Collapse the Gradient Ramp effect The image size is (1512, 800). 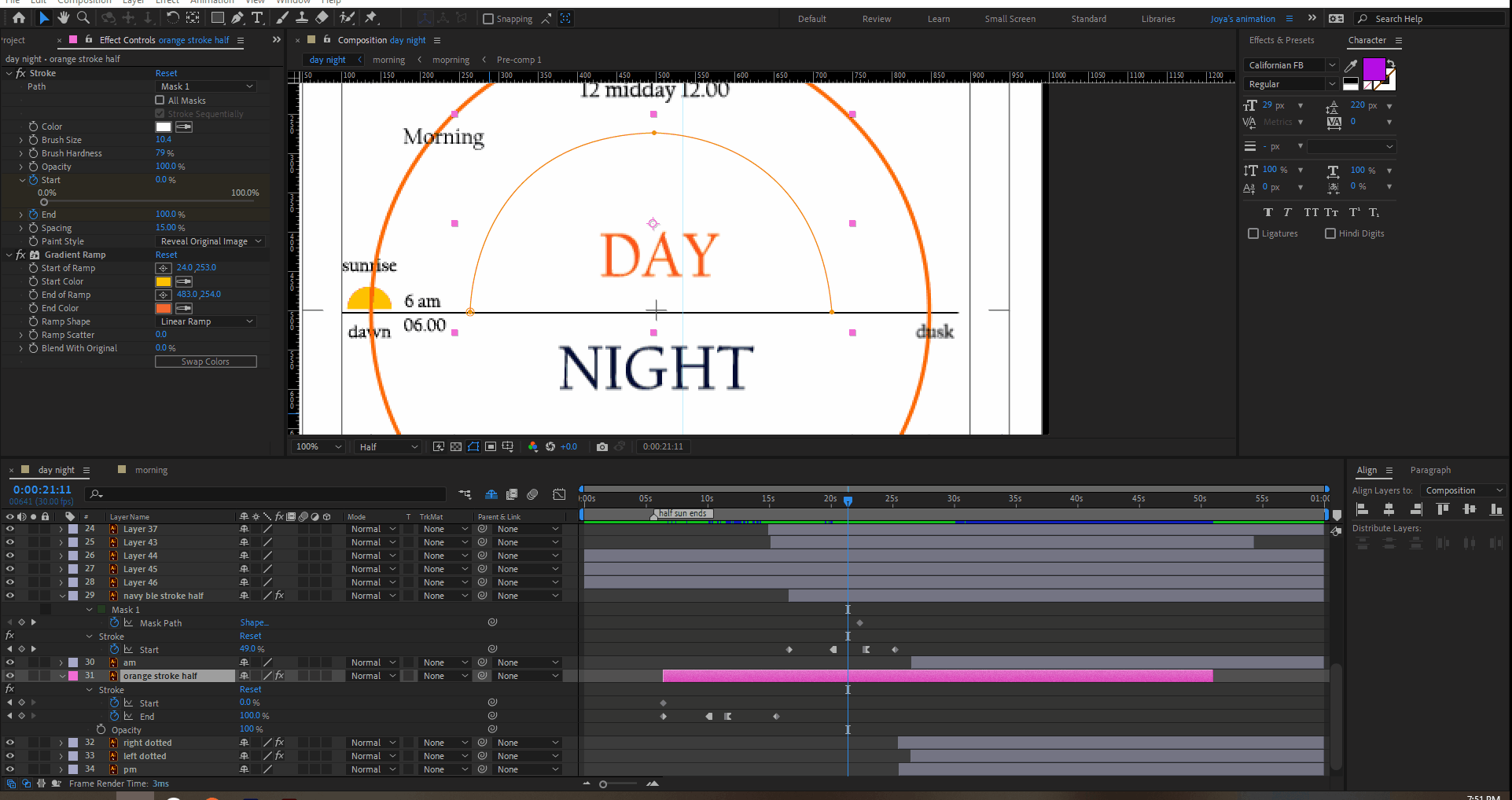(x=9, y=255)
